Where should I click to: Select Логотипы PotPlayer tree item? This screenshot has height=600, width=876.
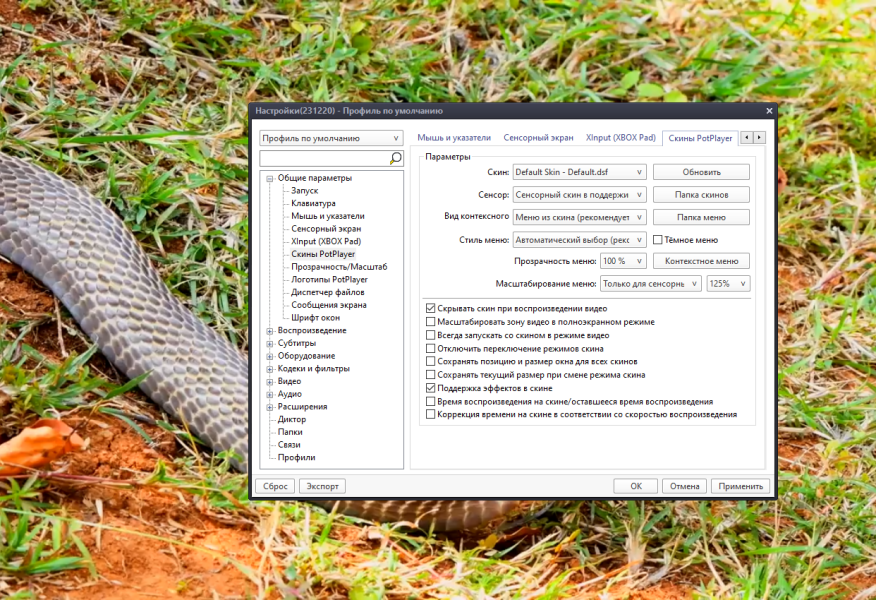(329, 279)
